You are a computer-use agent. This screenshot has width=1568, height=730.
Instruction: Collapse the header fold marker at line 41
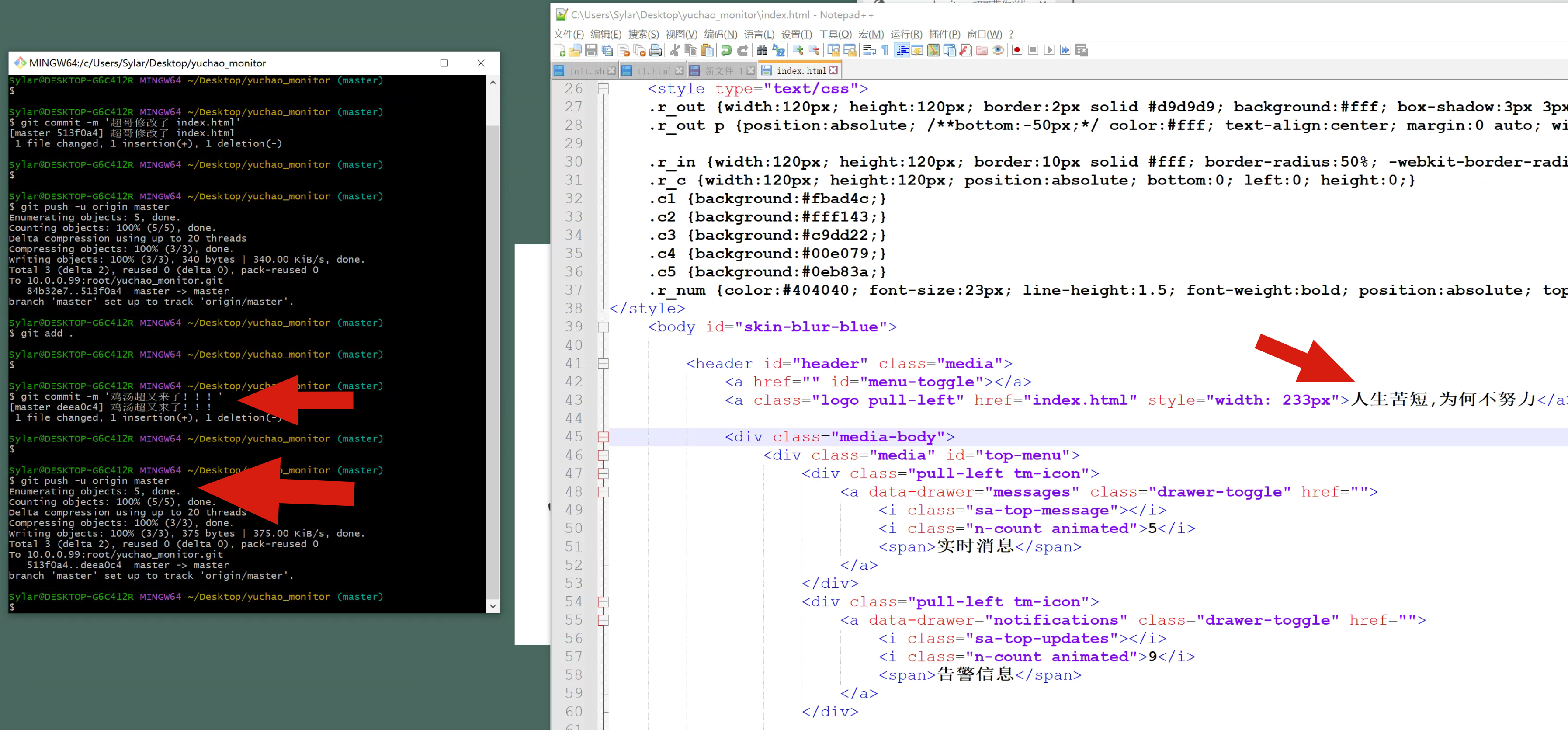point(603,364)
